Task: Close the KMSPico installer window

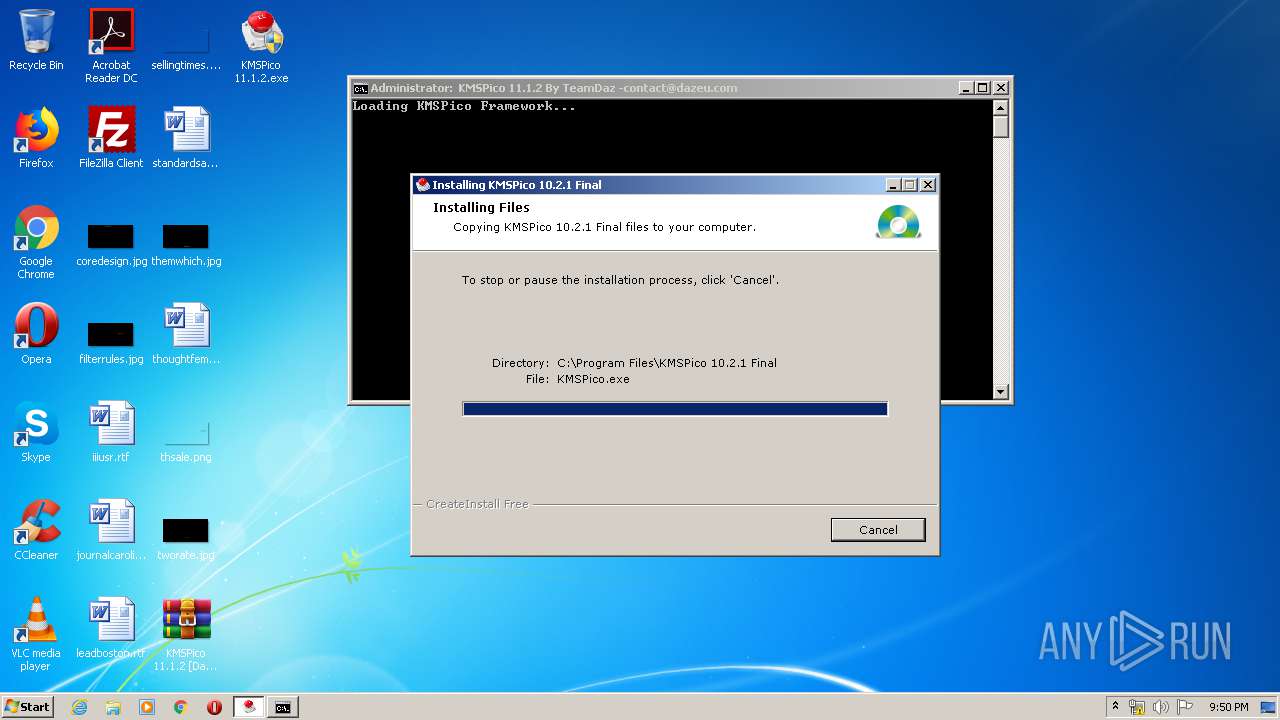Action: coord(928,185)
